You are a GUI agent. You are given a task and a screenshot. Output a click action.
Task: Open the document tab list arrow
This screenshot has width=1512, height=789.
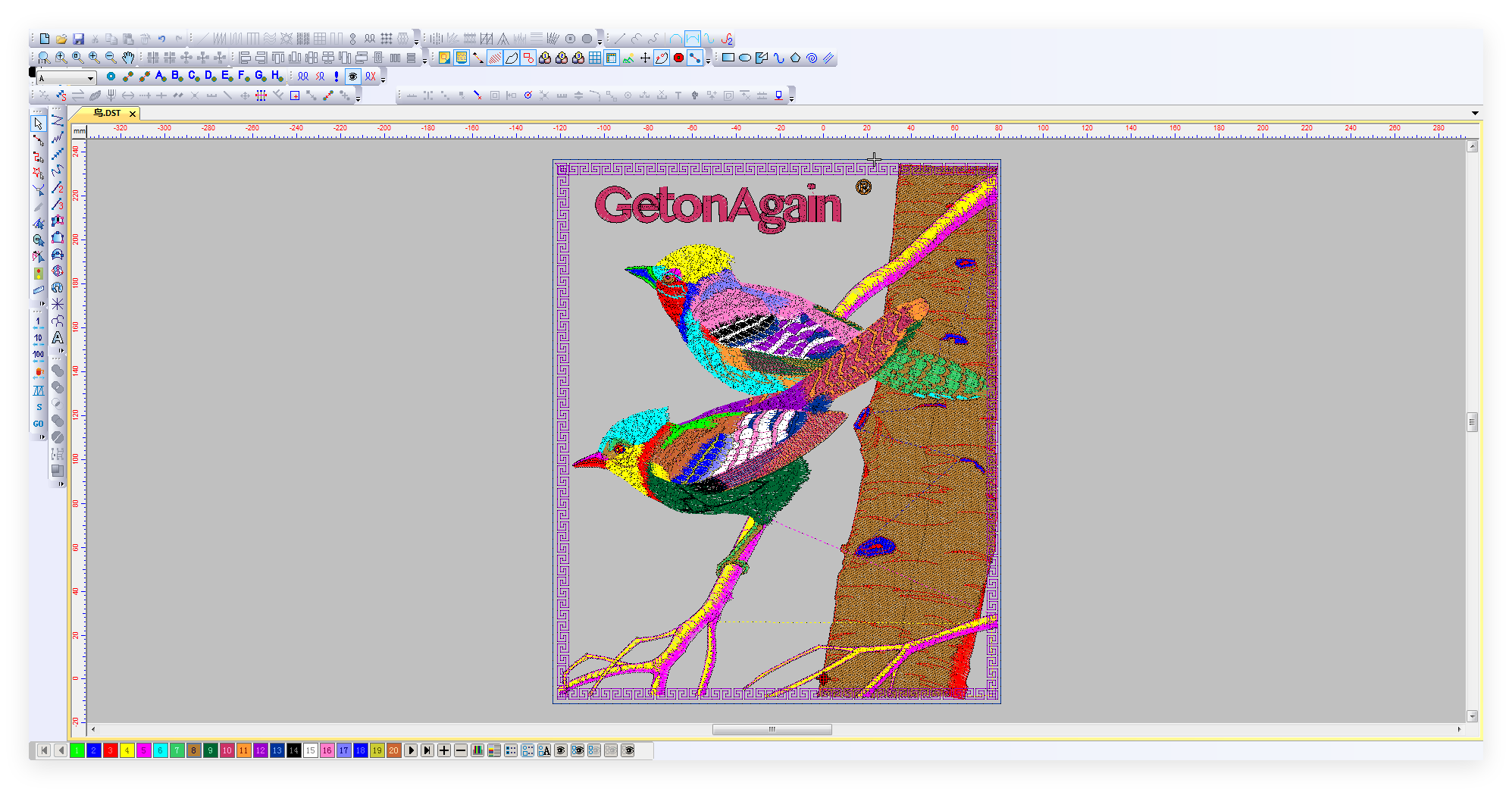coord(1475,113)
